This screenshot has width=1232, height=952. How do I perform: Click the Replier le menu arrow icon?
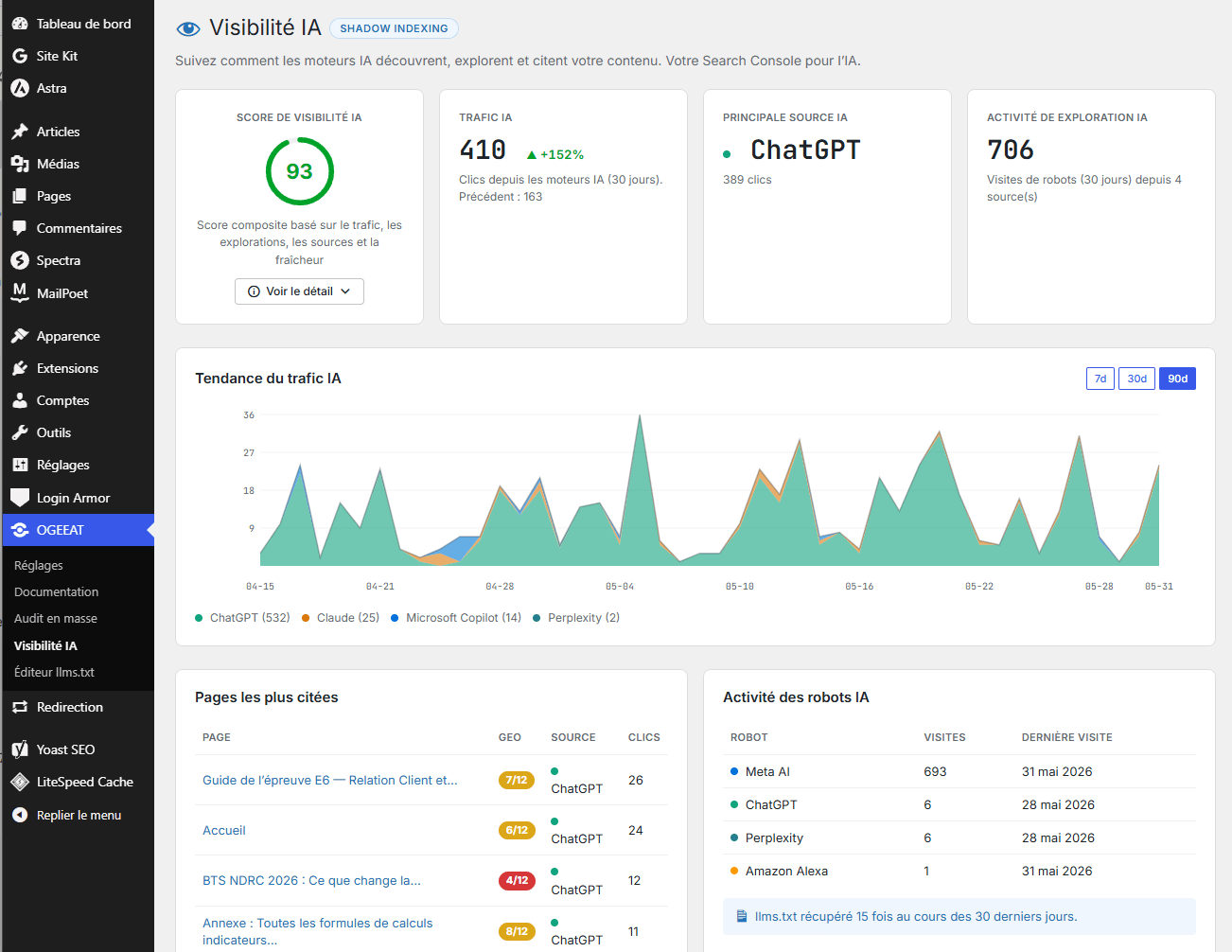coord(20,815)
